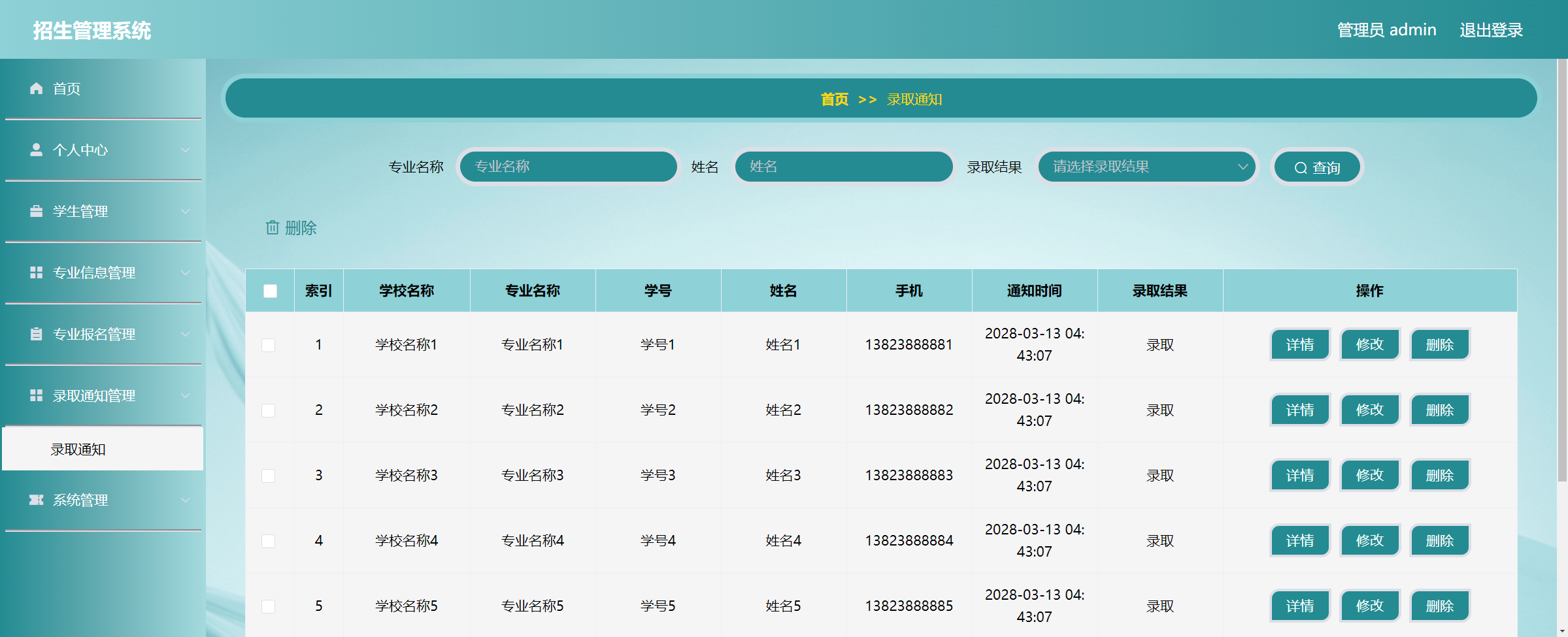Click the grid icon for 专业信息管理
The image size is (1568, 637).
tap(37, 272)
